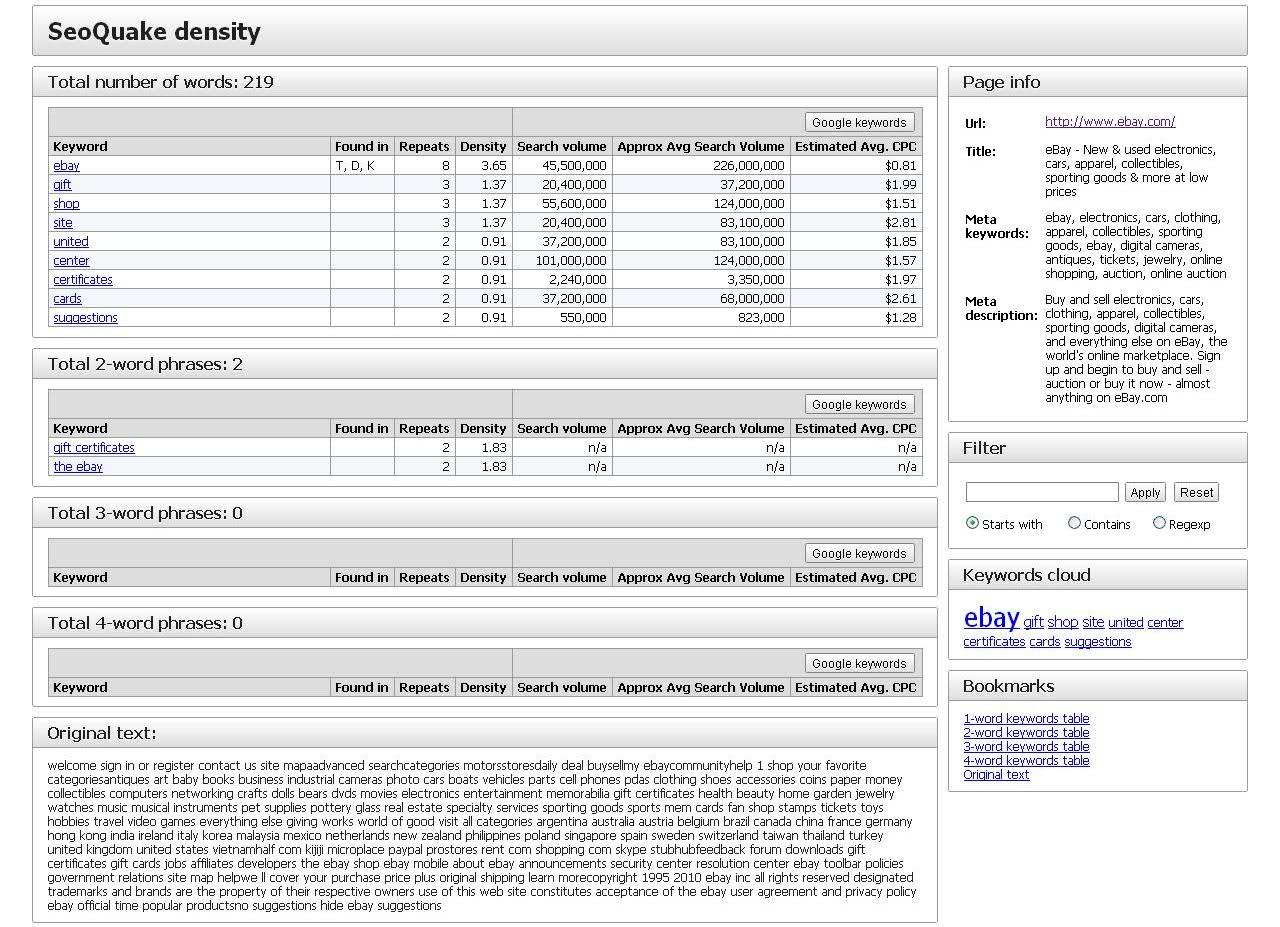Click the 'SeoQuake density' page title
This screenshot has width=1280, height=927.
(x=154, y=31)
